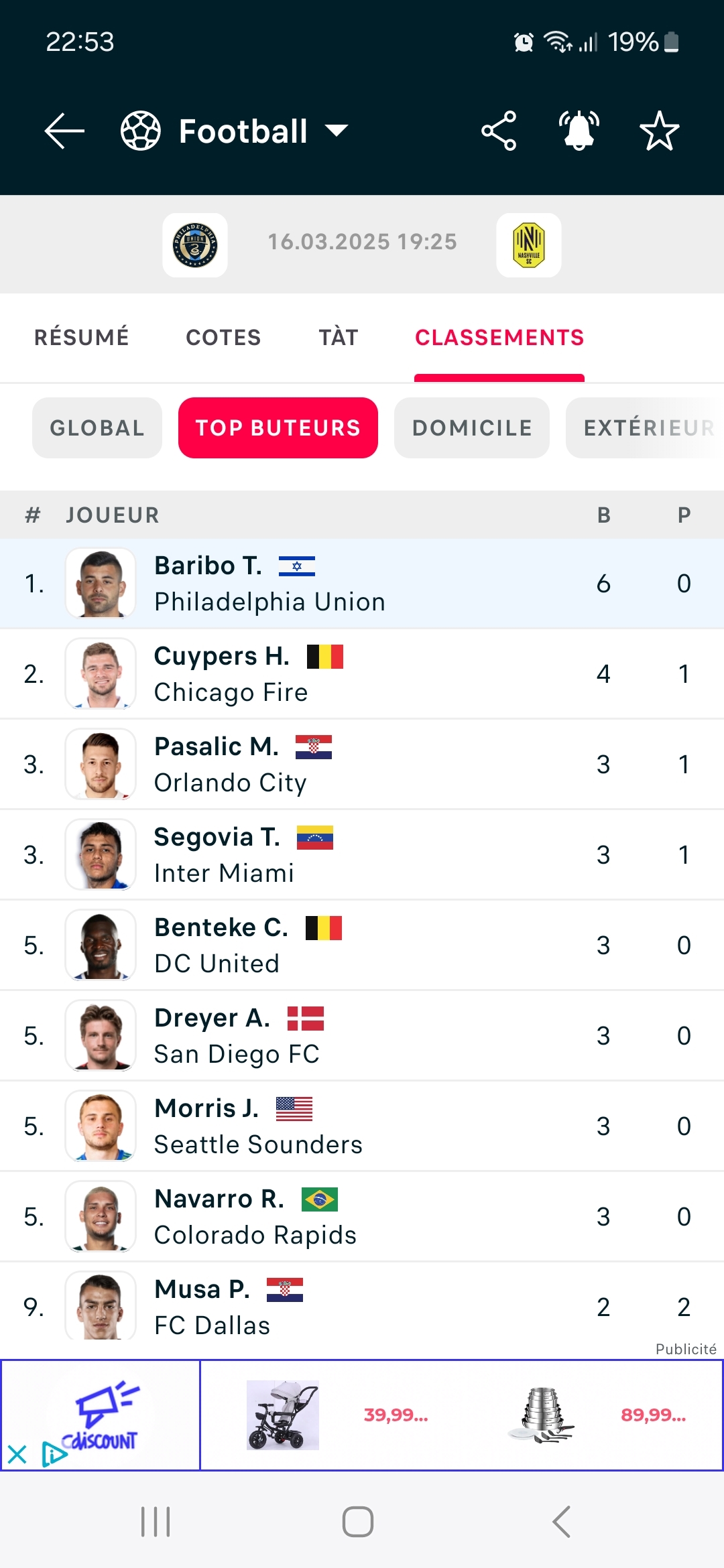Image resolution: width=724 pixels, height=1568 pixels.
Task: Tap Benteke C. player photo
Action: coord(101,945)
